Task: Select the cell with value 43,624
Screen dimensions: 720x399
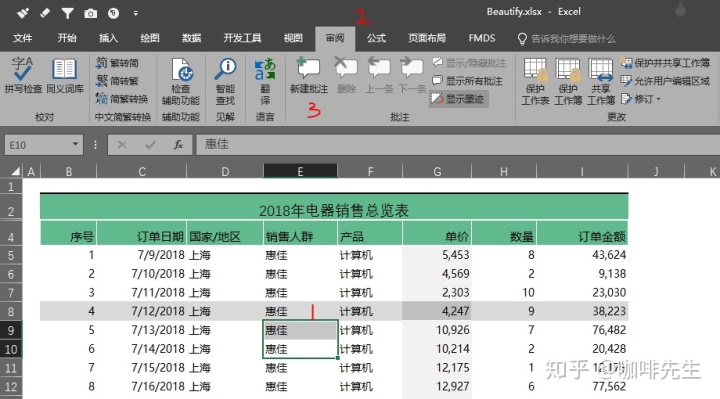Action: (x=582, y=254)
